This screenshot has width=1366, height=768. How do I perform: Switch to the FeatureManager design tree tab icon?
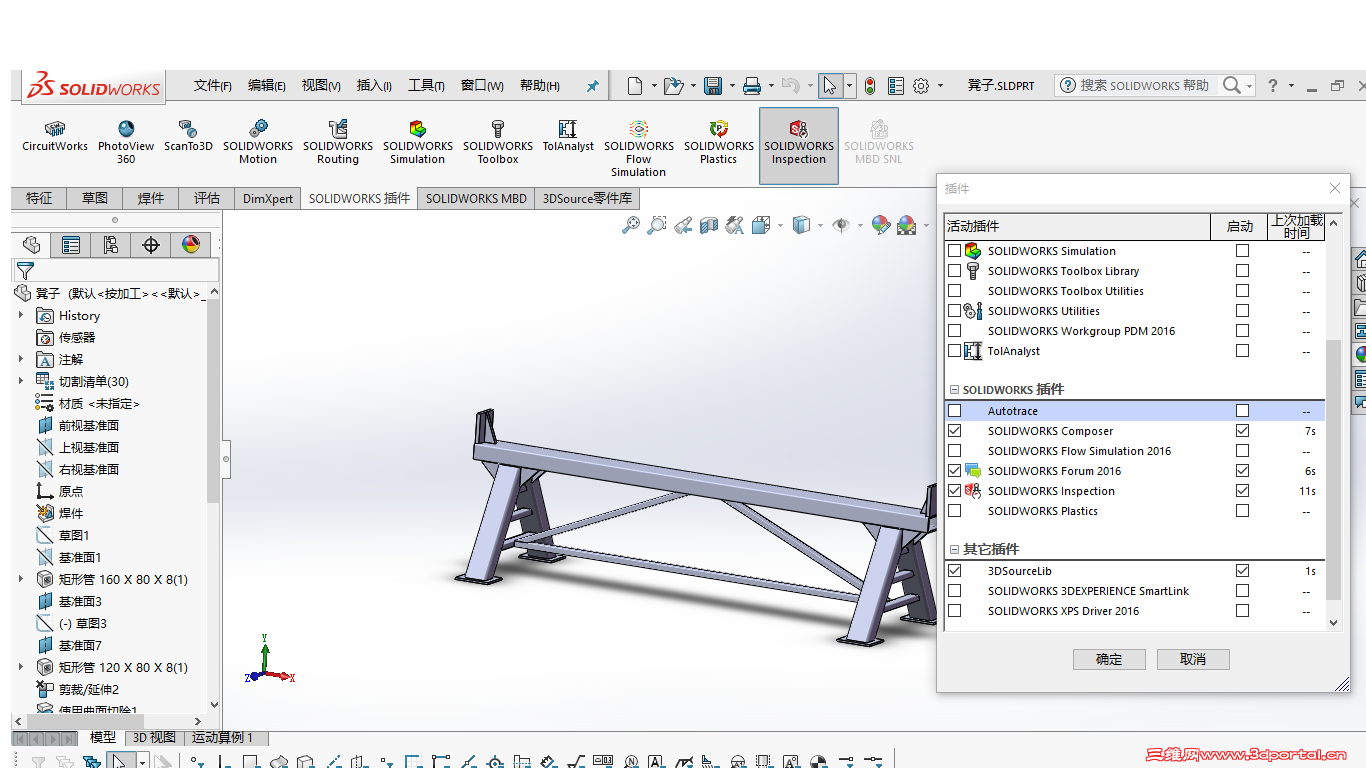click(x=31, y=245)
